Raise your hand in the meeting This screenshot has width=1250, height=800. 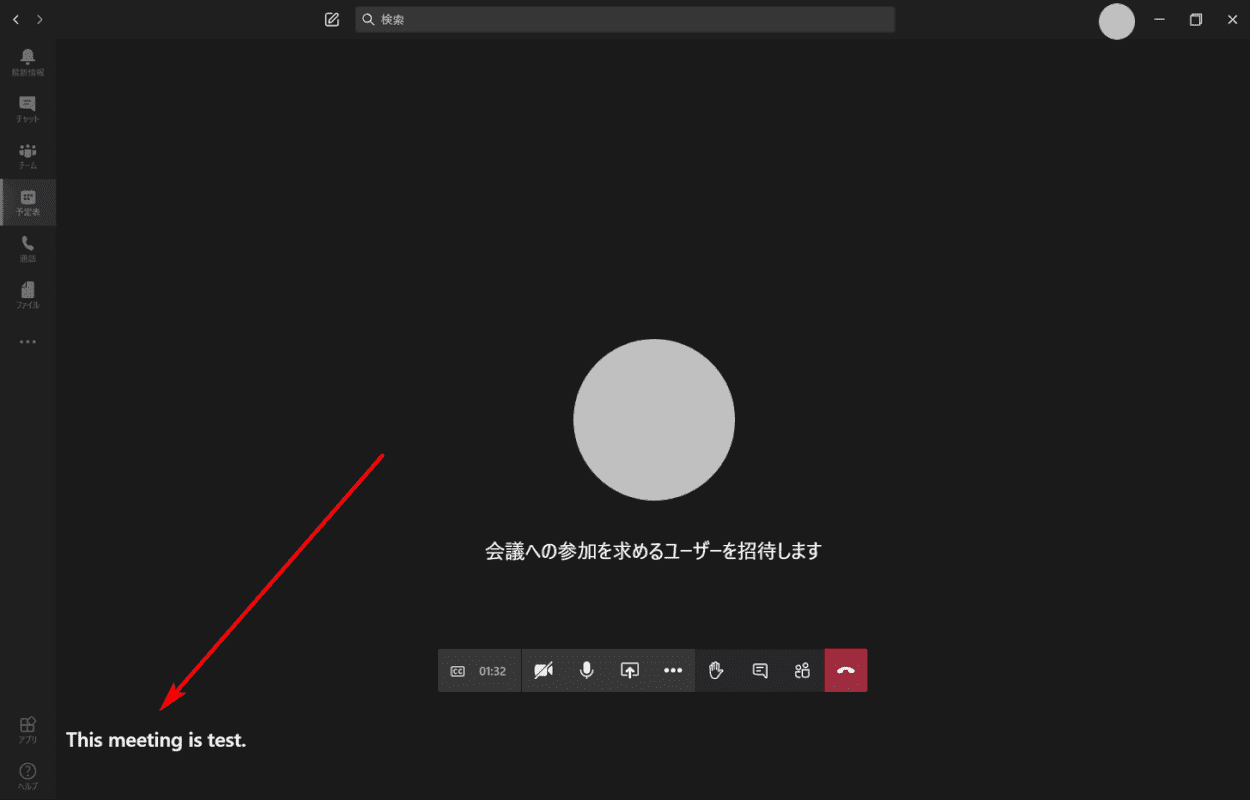click(x=716, y=670)
